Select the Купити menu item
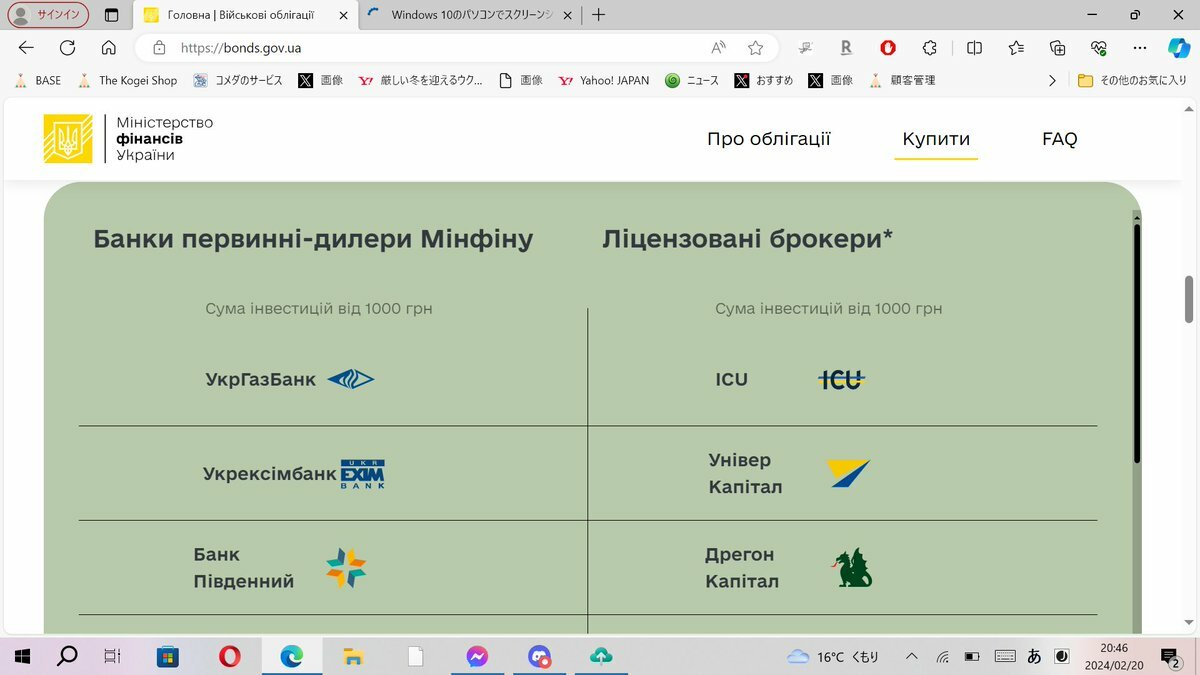This screenshot has height=675, width=1200. [x=936, y=139]
